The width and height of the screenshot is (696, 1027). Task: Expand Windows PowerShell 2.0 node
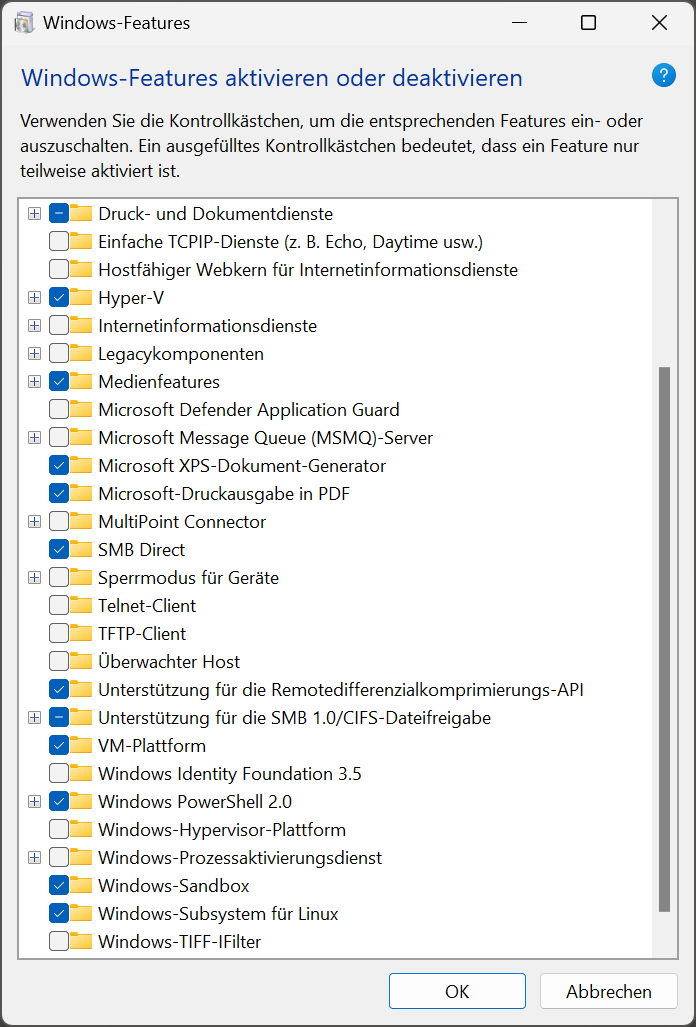pos(35,801)
